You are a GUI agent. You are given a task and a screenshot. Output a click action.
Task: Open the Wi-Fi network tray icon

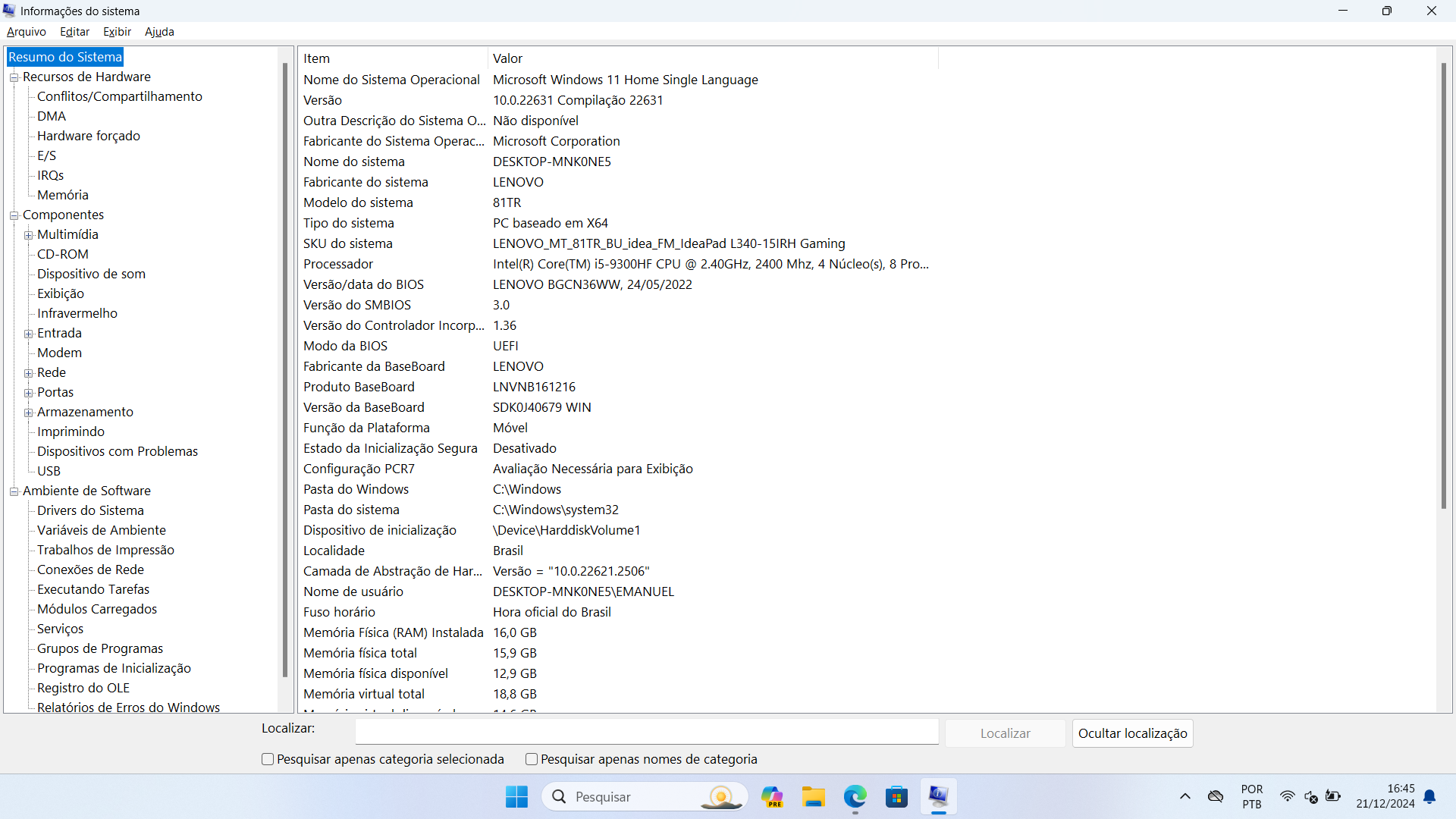tap(1288, 796)
